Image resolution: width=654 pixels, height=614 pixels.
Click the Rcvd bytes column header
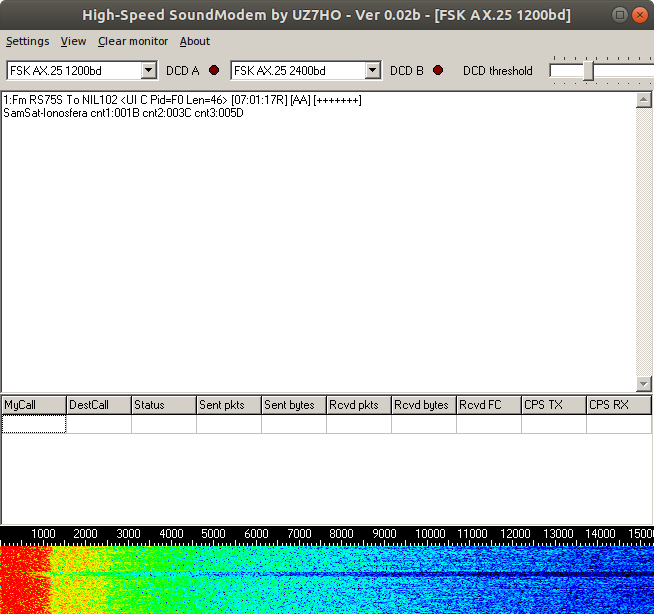coord(424,405)
